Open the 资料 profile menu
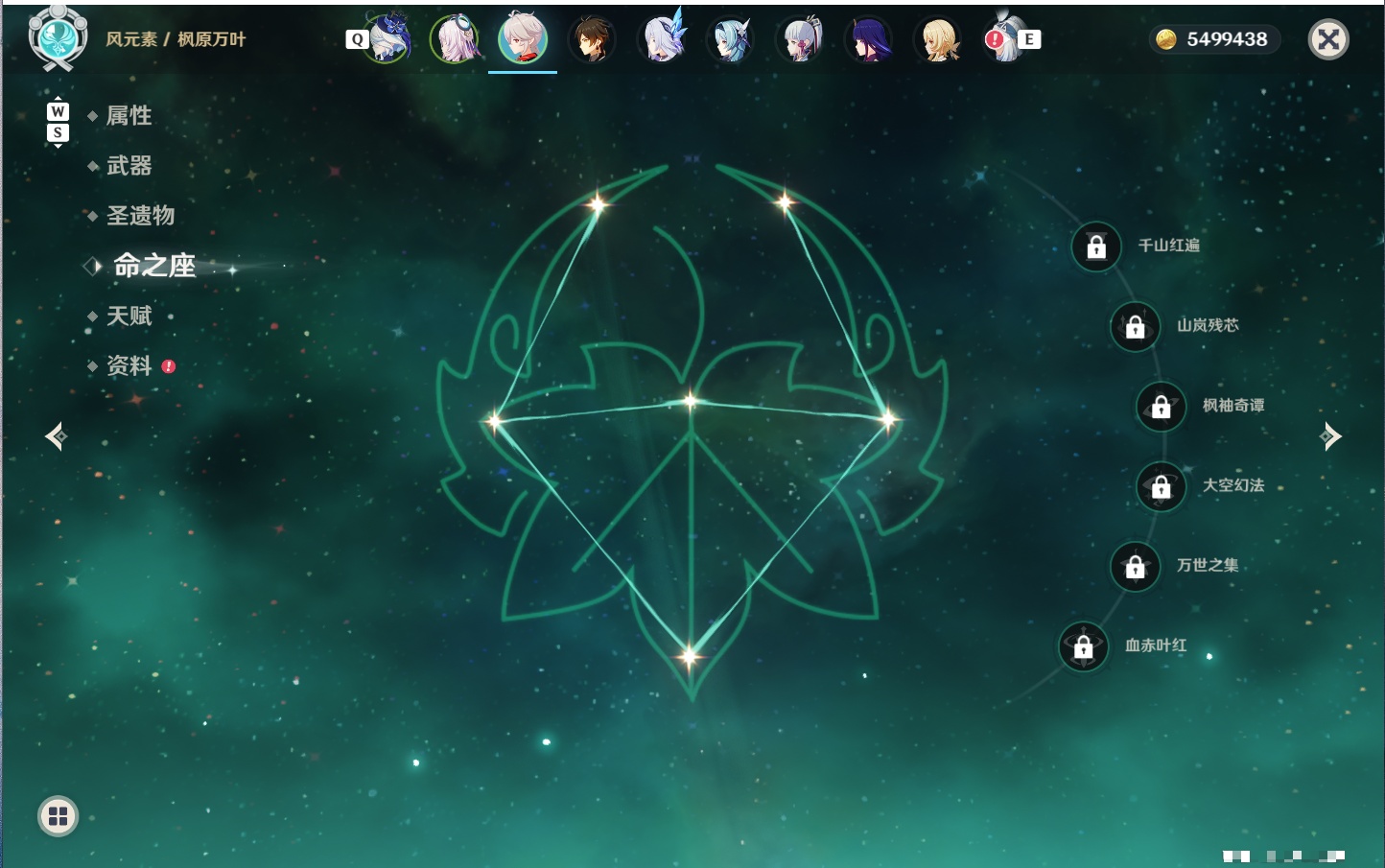The width and height of the screenshot is (1385, 868). click(129, 365)
